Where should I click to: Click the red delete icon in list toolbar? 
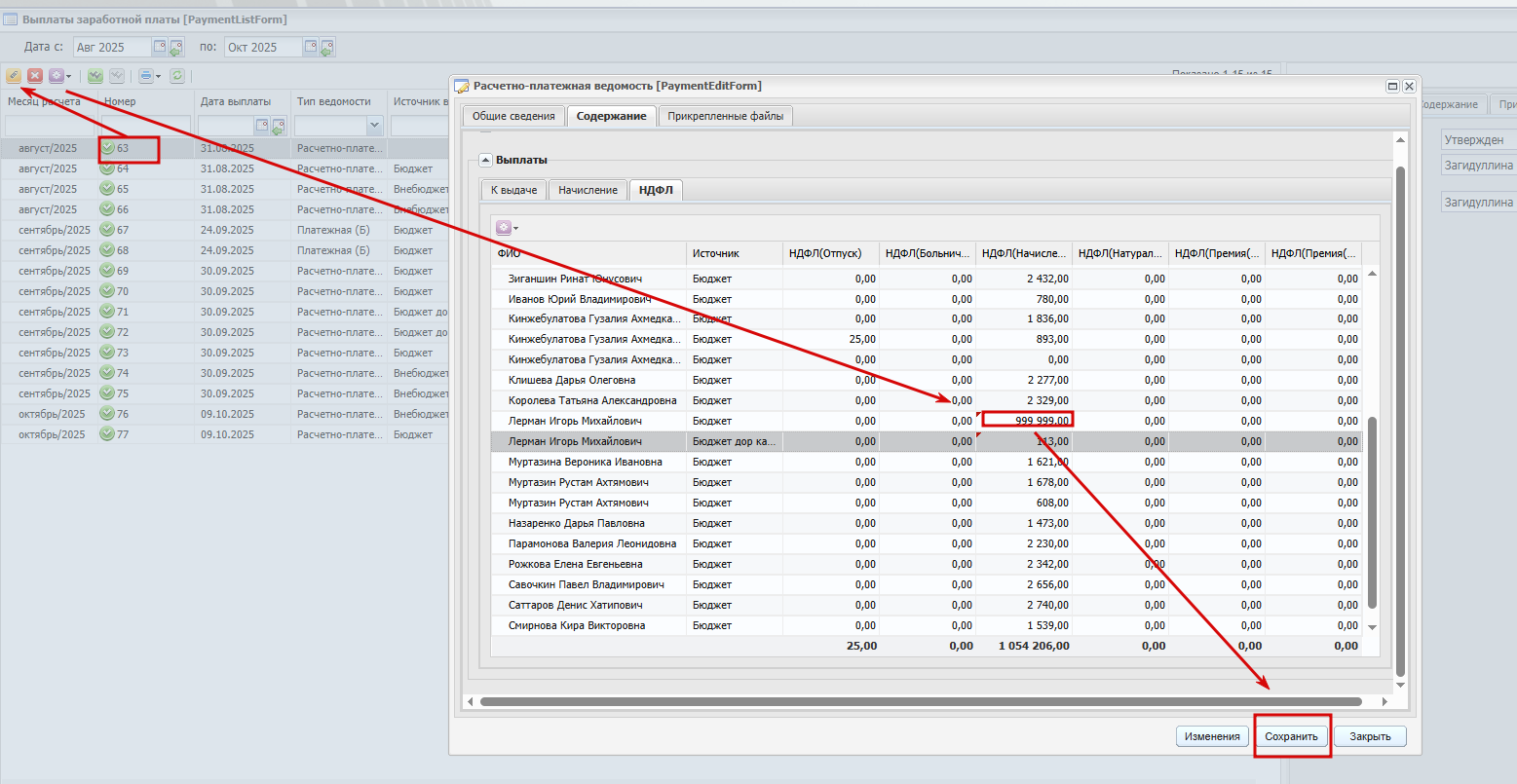pyautogui.click(x=35, y=75)
